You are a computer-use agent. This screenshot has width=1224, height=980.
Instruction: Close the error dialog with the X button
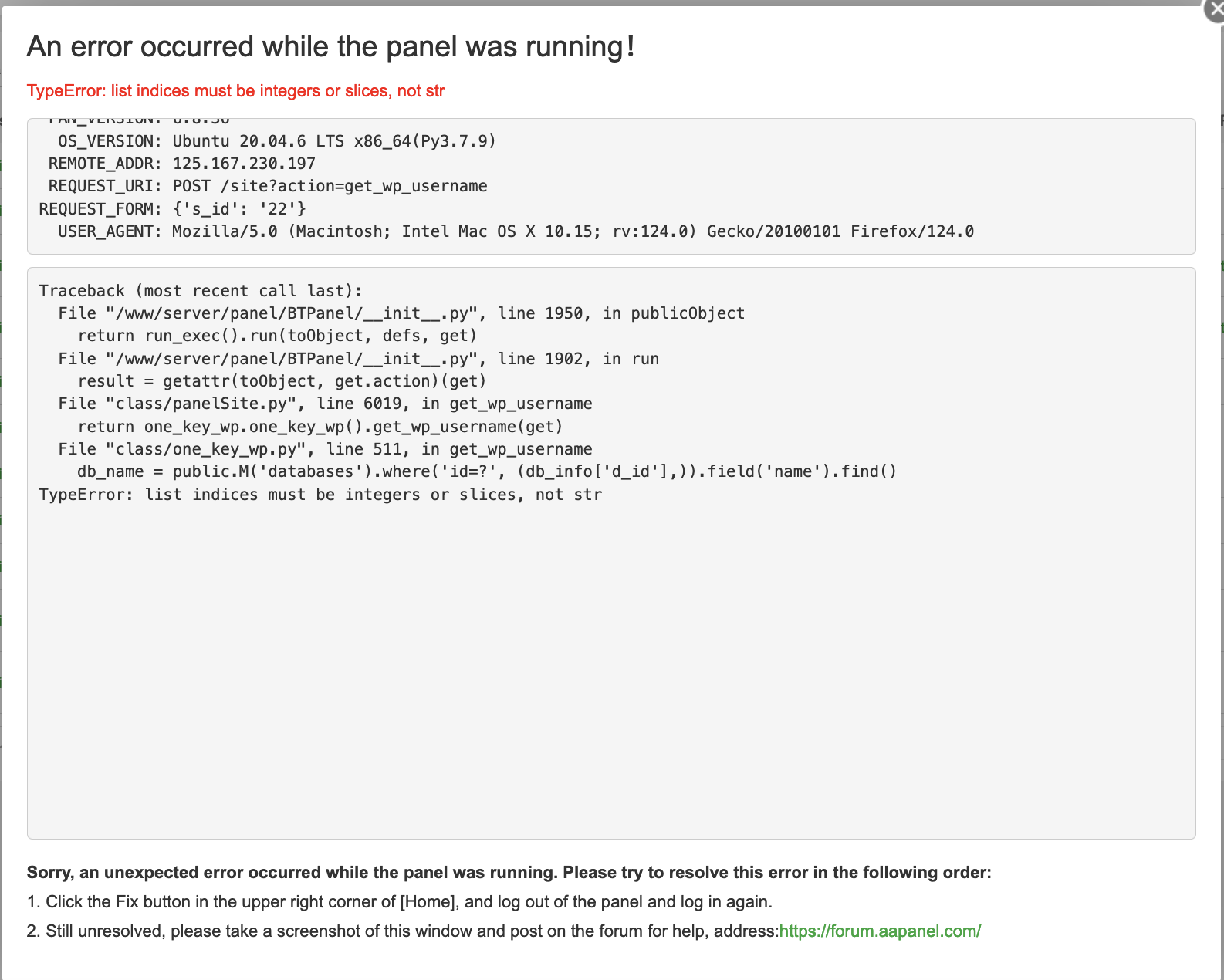pos(1215,11)
